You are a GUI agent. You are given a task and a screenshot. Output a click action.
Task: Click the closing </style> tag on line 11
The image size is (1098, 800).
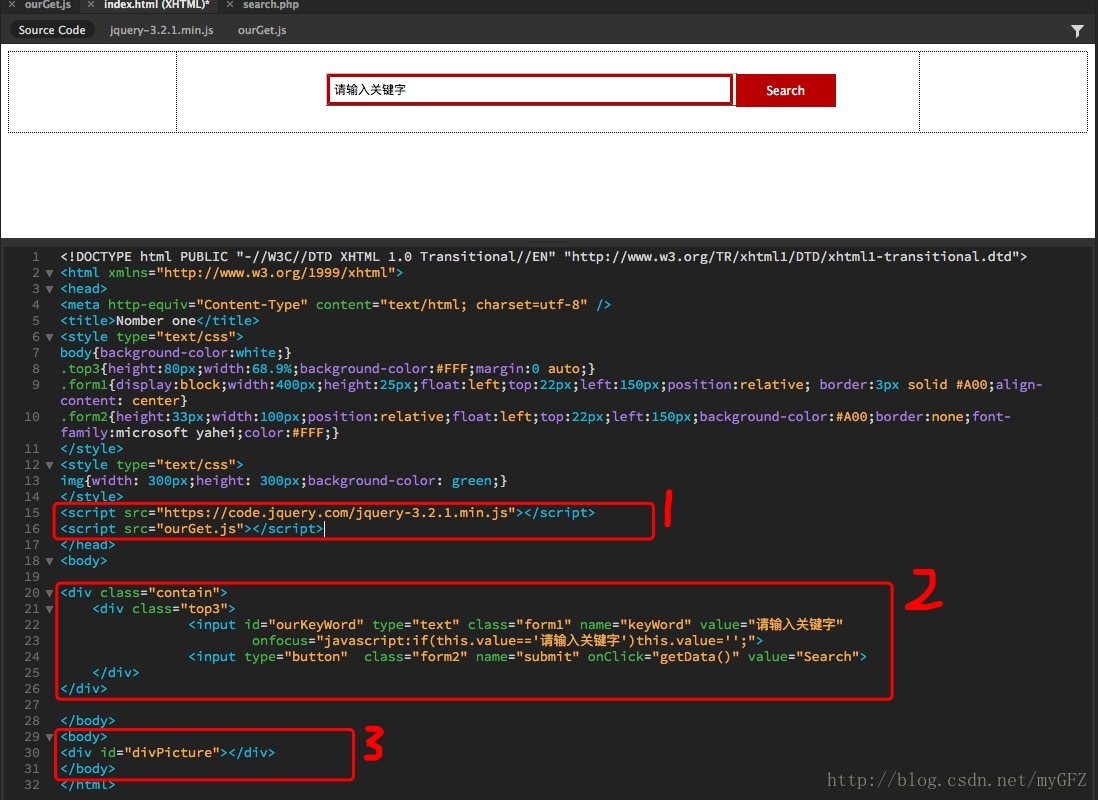(x=92, y=449)
